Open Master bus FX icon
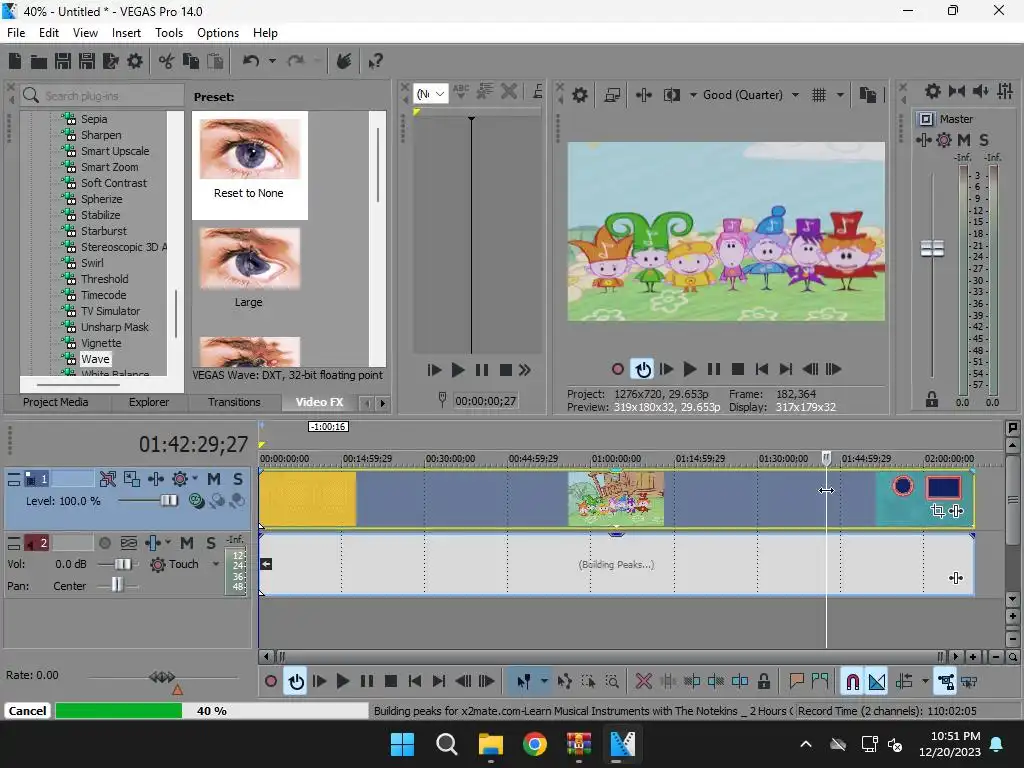Viewport: 1024px width, 768px height. pyautogui.click(x=923, y=140)
